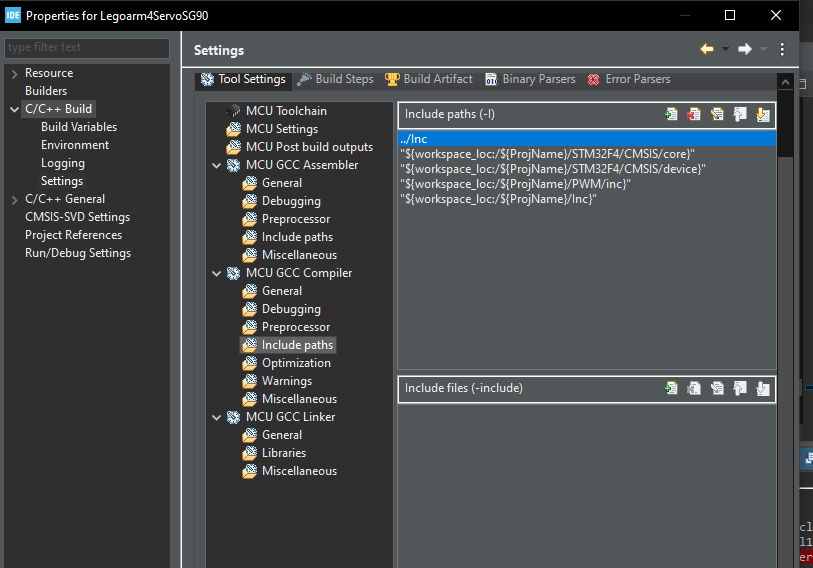Open CMSIS-SVD Settings page
813x568 pixels.
(x=77, y=217)
